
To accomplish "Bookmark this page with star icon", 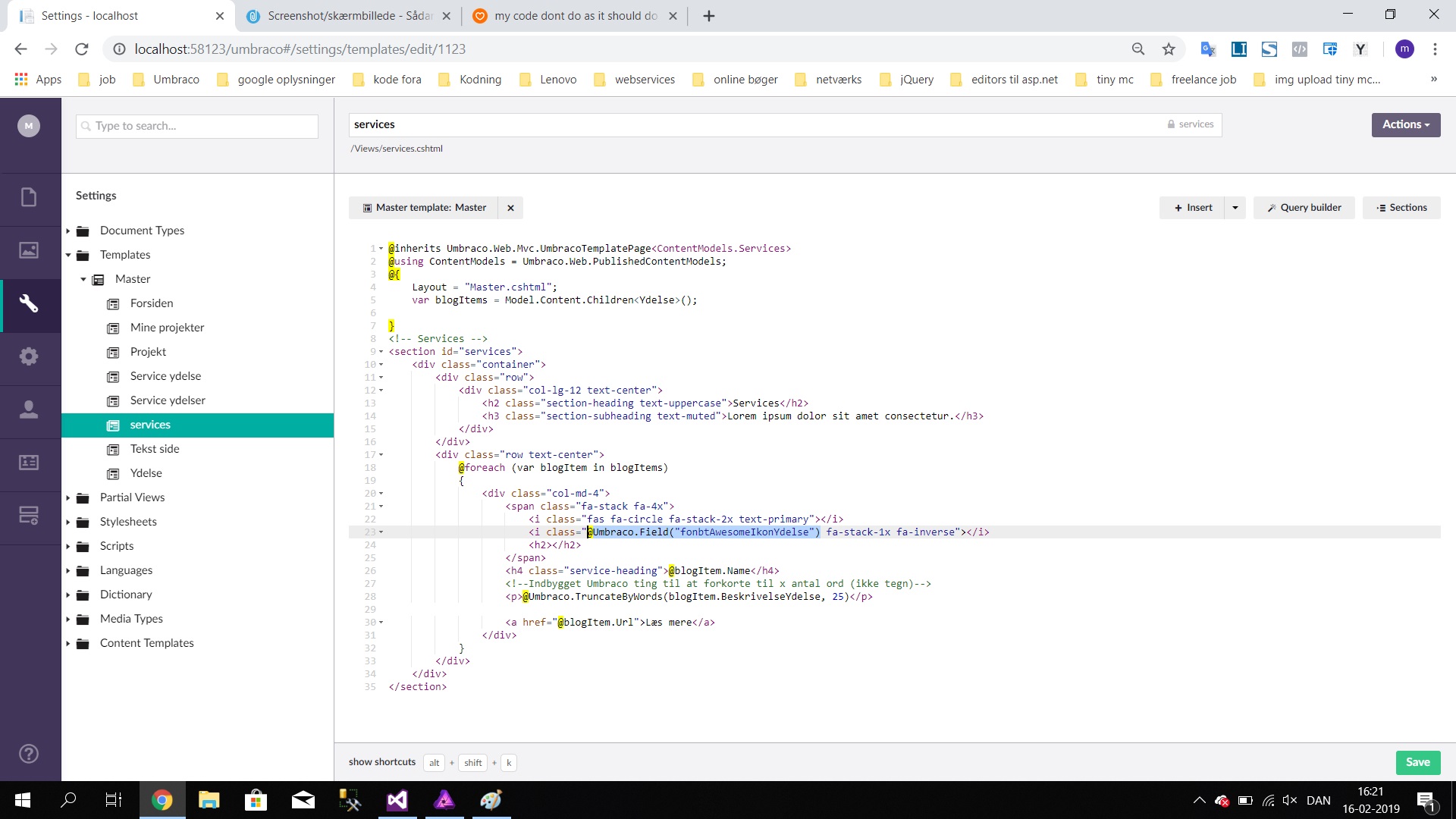I will (x=1169, y=49).
